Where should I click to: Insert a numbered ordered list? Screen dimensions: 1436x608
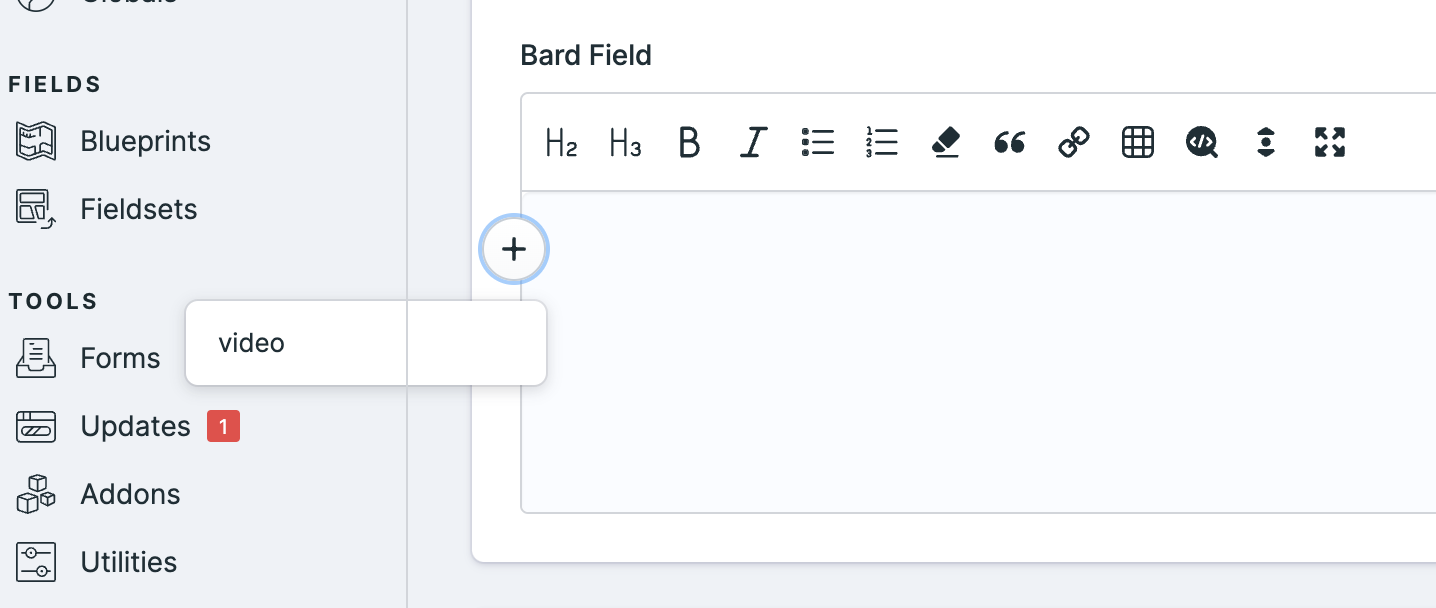point(881,143)
